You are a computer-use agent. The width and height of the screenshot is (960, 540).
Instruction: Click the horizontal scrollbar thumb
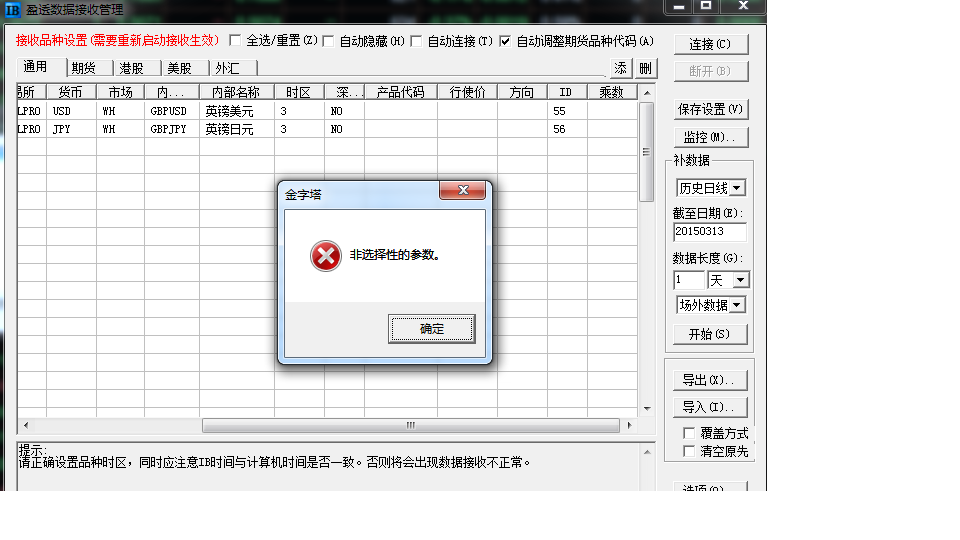coord(411,426)
